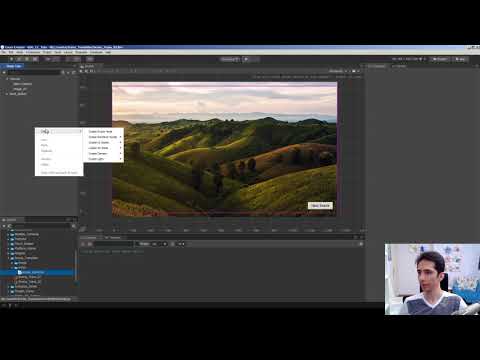Collapse the Canvas node
Viewport: 480px width, 360px height.
7,79
